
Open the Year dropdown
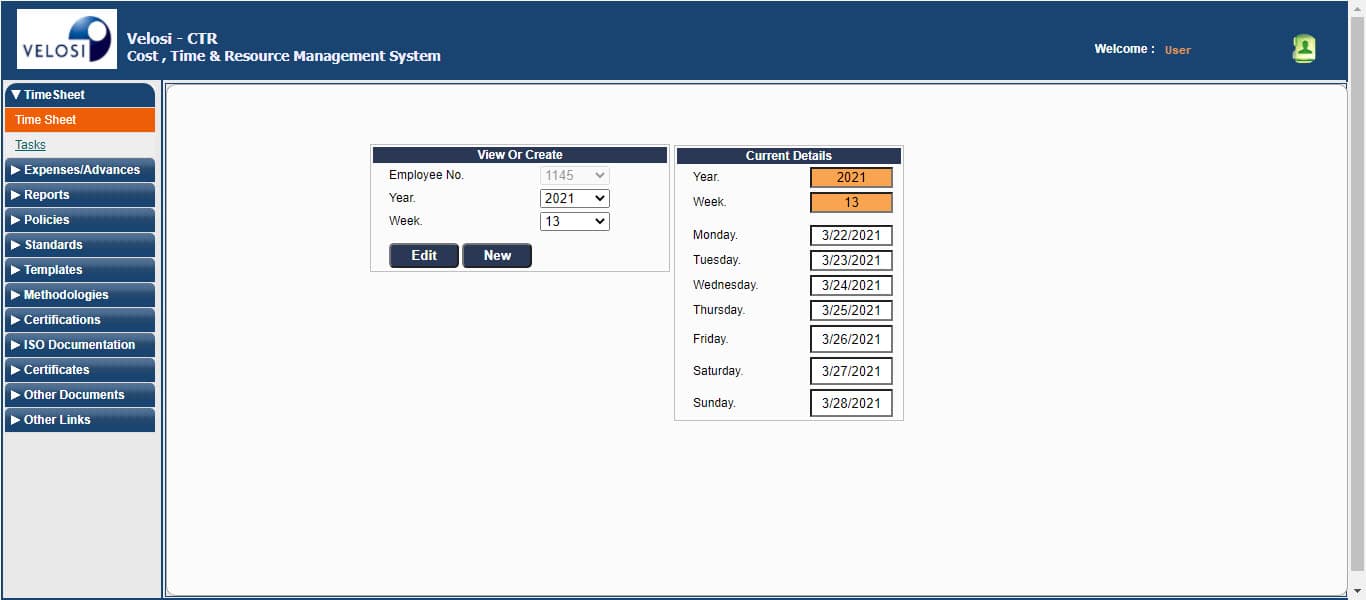coord(574,198)
